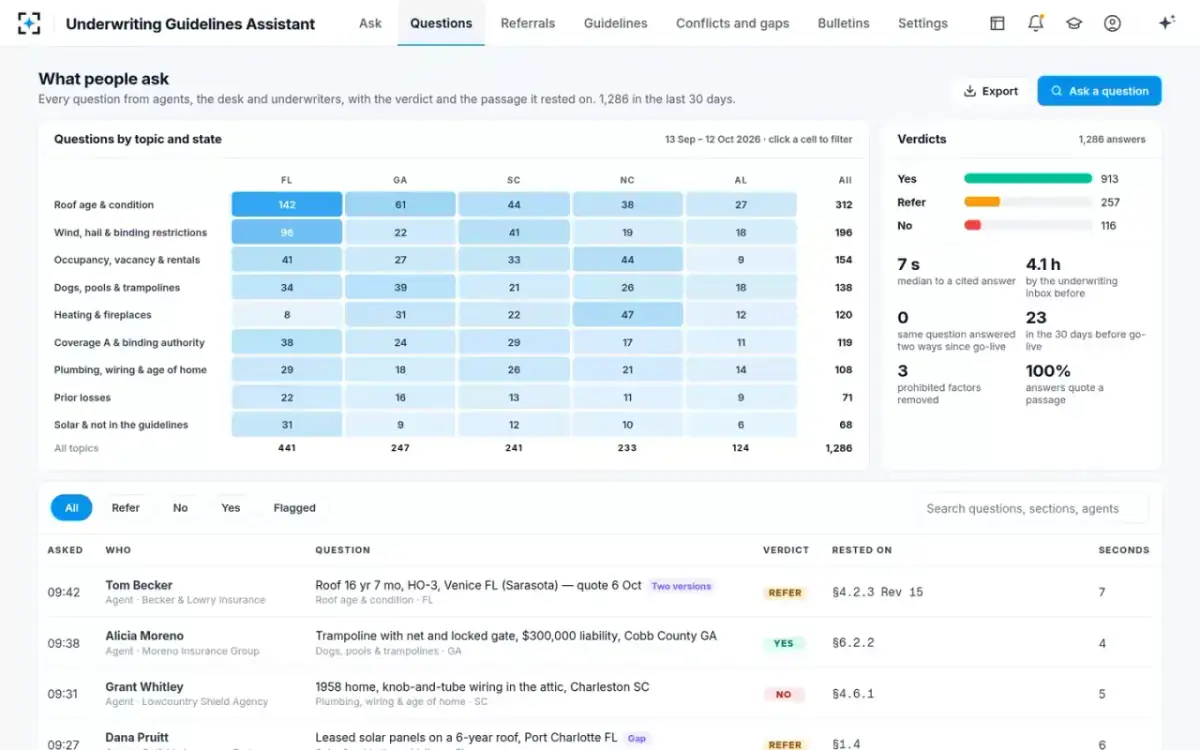Click the Yes verdict green bar
Image resolution: width=1200 pixels, height=750 pixels.
(x=1028, y=179)
